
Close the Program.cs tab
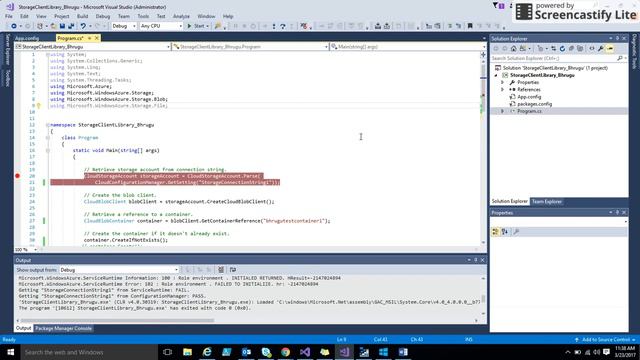point(97,38)
